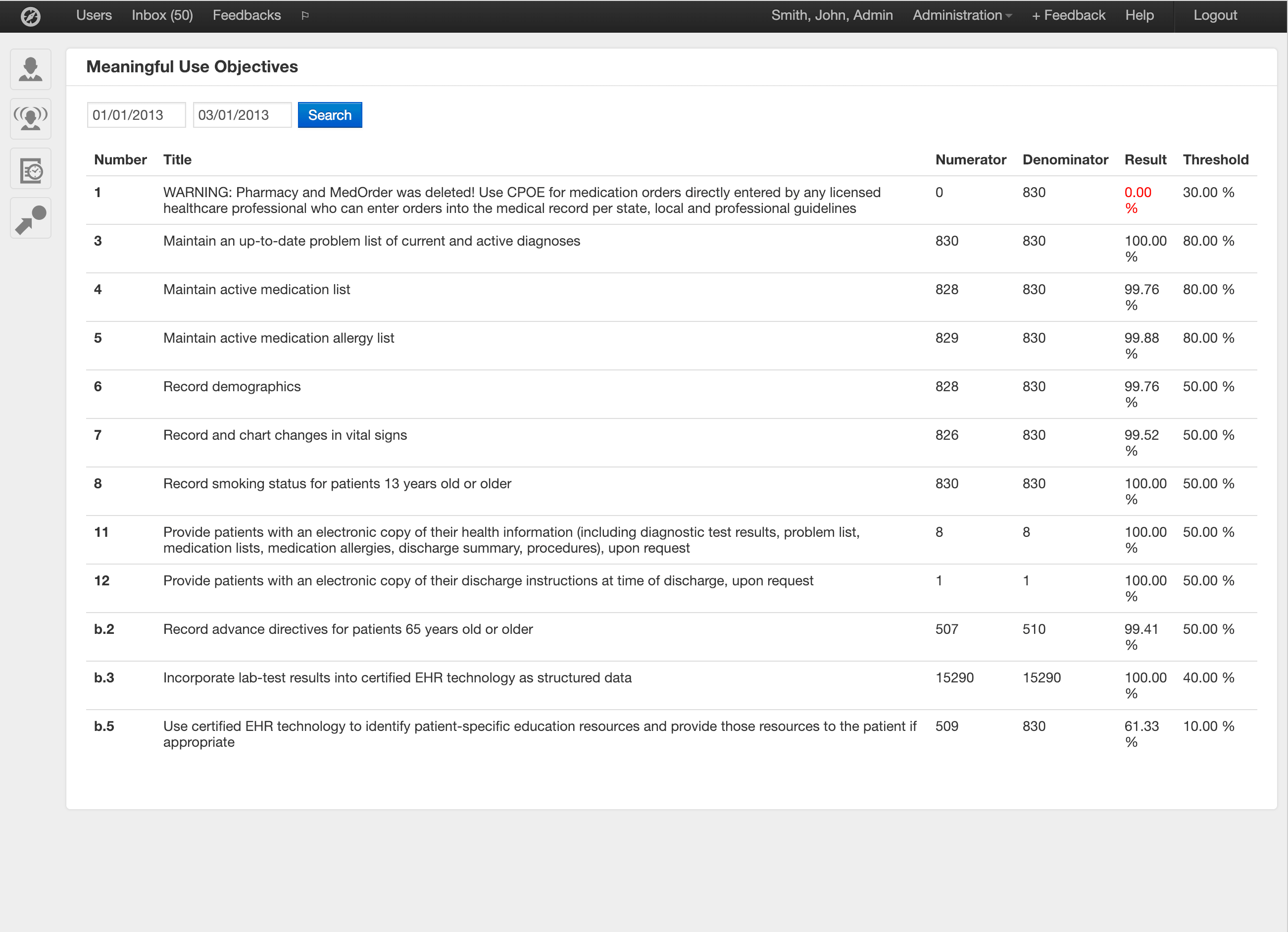The width and height of the screenshot is (1288, 932).
Task: Click the Numerator column header
Action: tap(971, 159)
